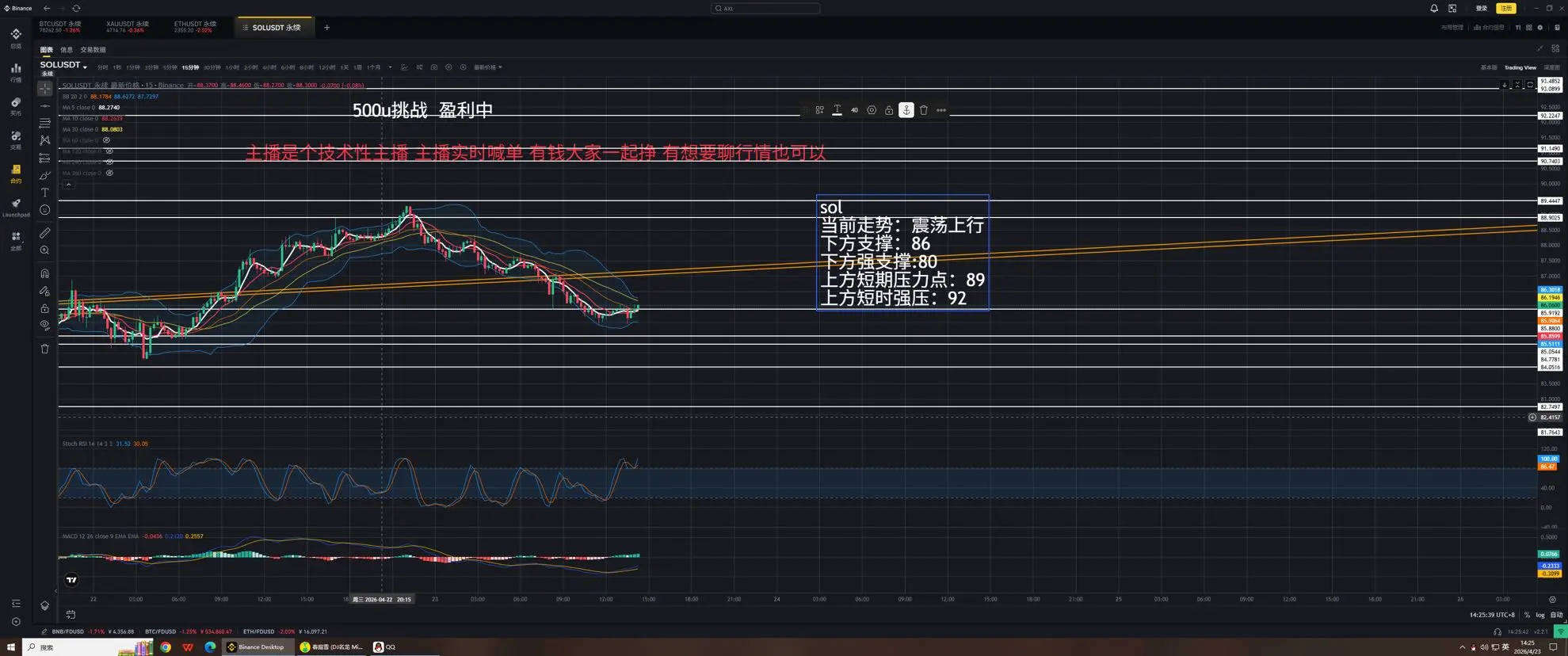Click the yellow 注册 register button

[1505, 8]
